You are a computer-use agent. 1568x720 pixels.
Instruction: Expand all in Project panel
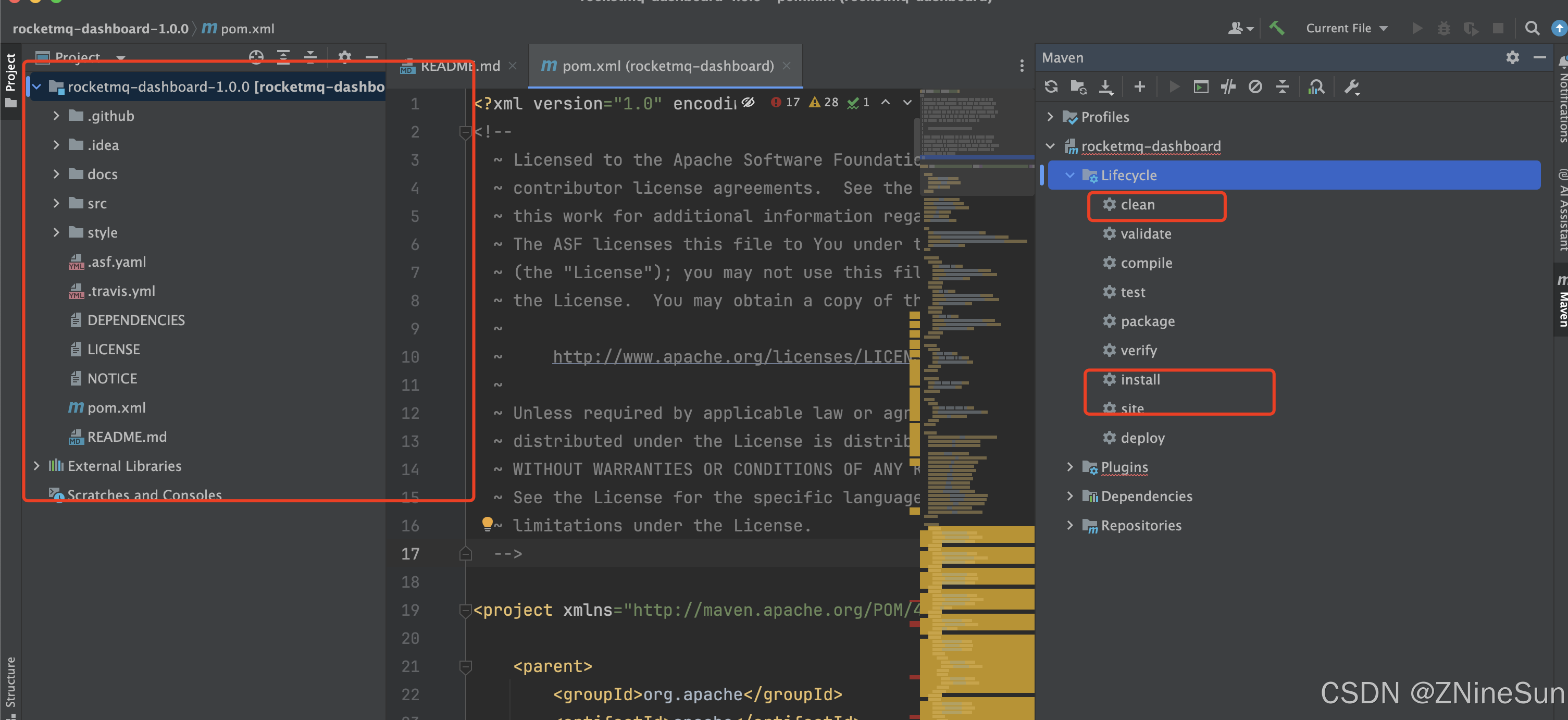point(283,57)
